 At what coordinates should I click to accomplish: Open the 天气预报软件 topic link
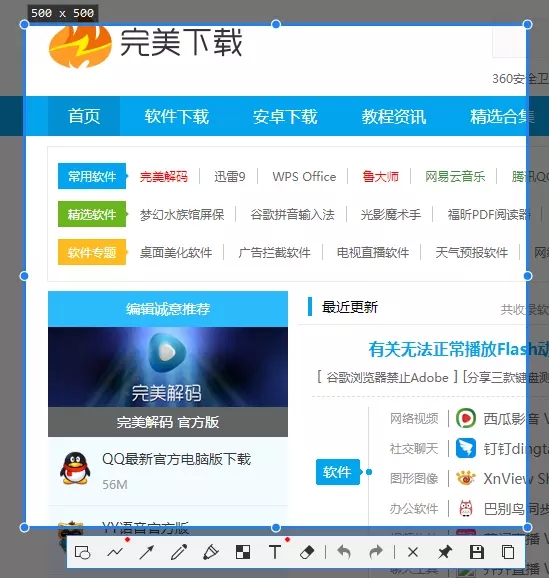tap(472, 253)
